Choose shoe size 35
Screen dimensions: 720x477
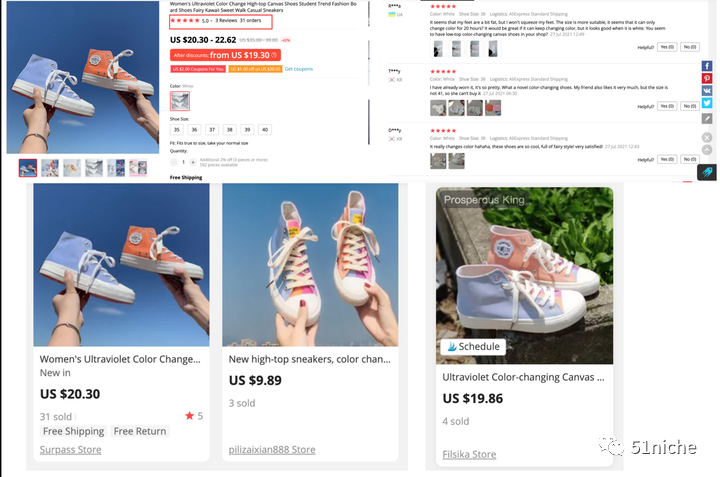[177, 129]
